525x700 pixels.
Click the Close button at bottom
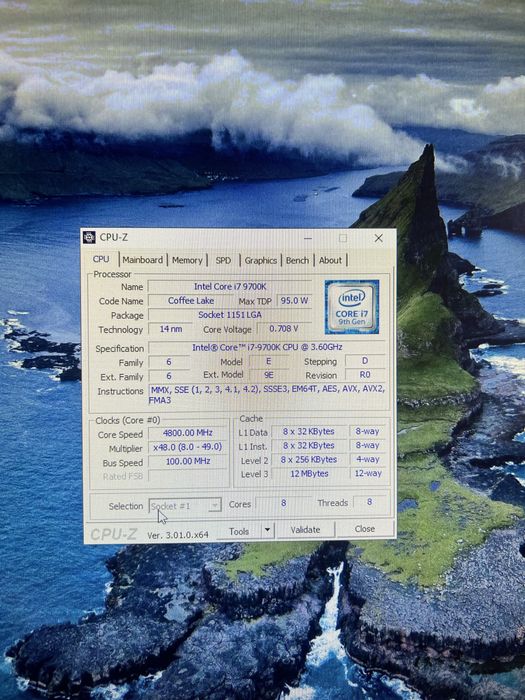pyautogui.click(x=365, y=529)
